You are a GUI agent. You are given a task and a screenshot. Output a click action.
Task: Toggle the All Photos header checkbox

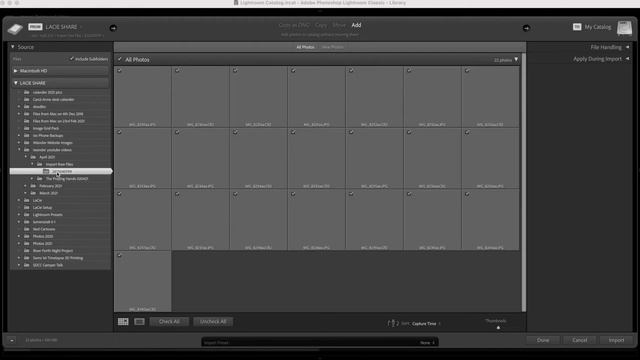(x=120, y=60)
